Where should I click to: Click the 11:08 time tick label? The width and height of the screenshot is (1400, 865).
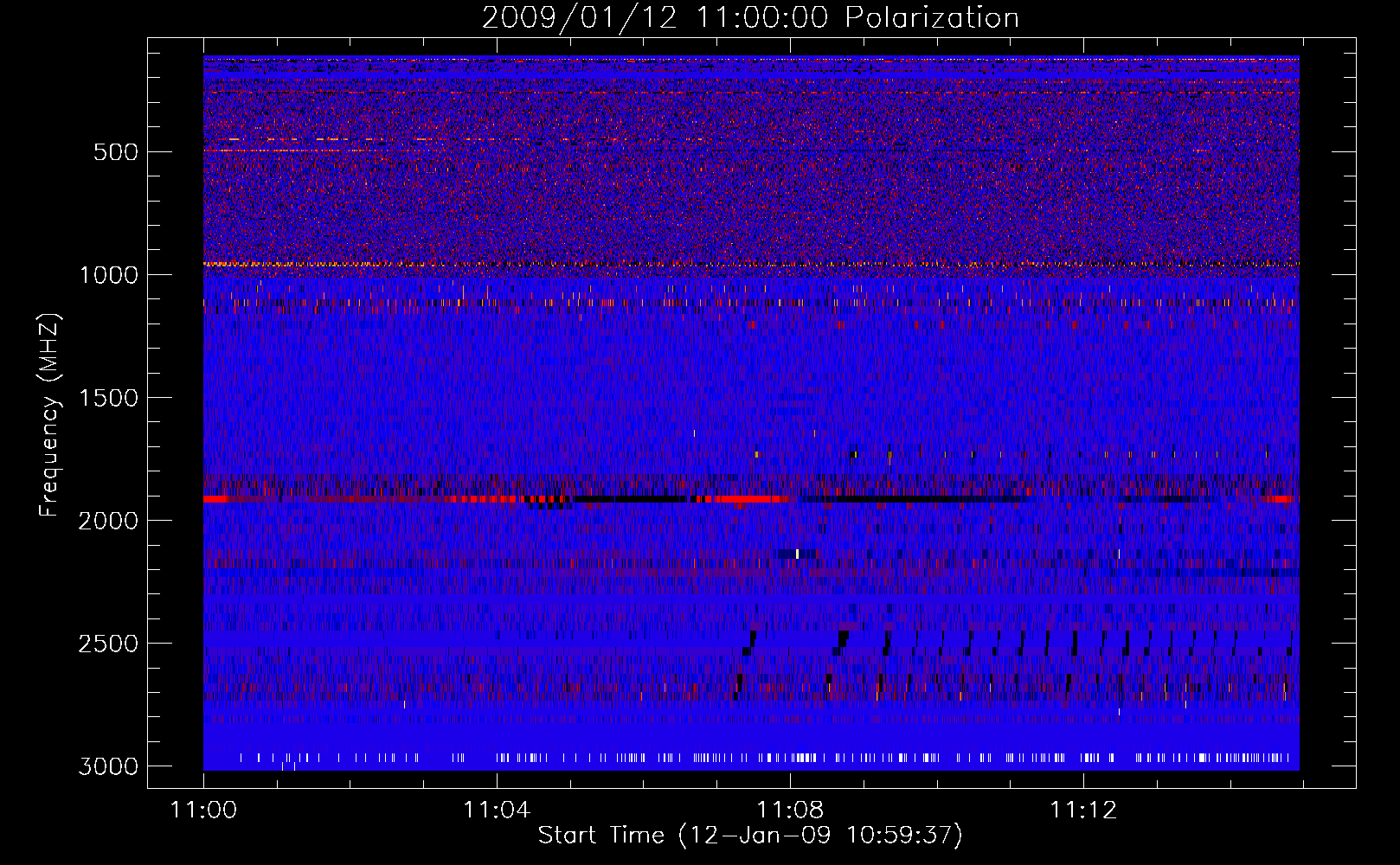[790, 811]
